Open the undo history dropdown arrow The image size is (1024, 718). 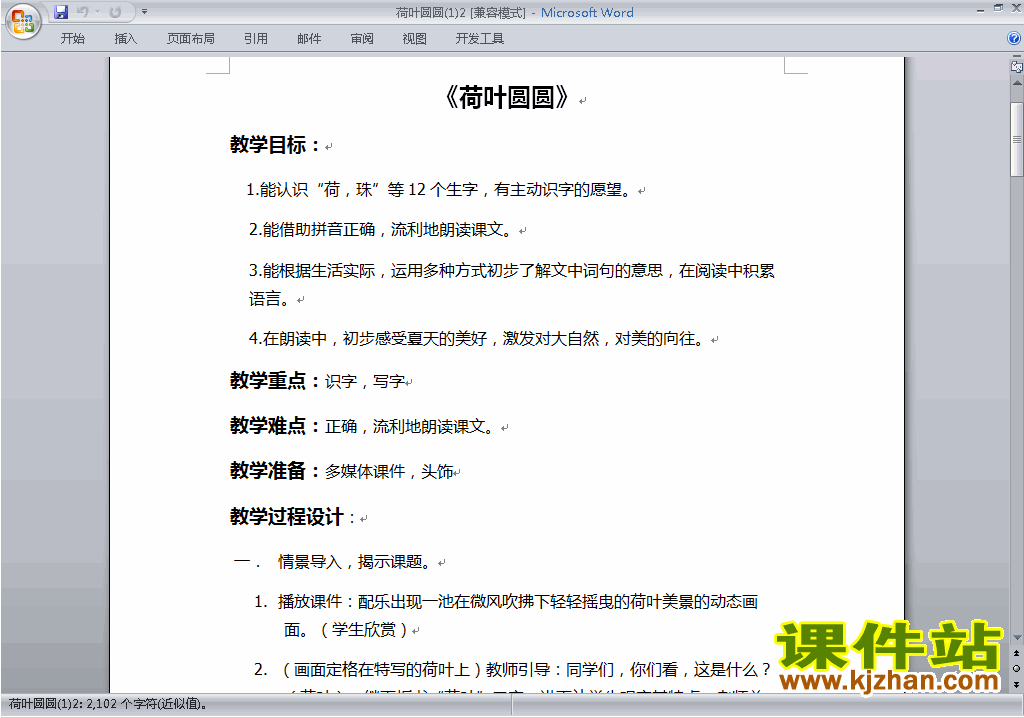(97, 12)
